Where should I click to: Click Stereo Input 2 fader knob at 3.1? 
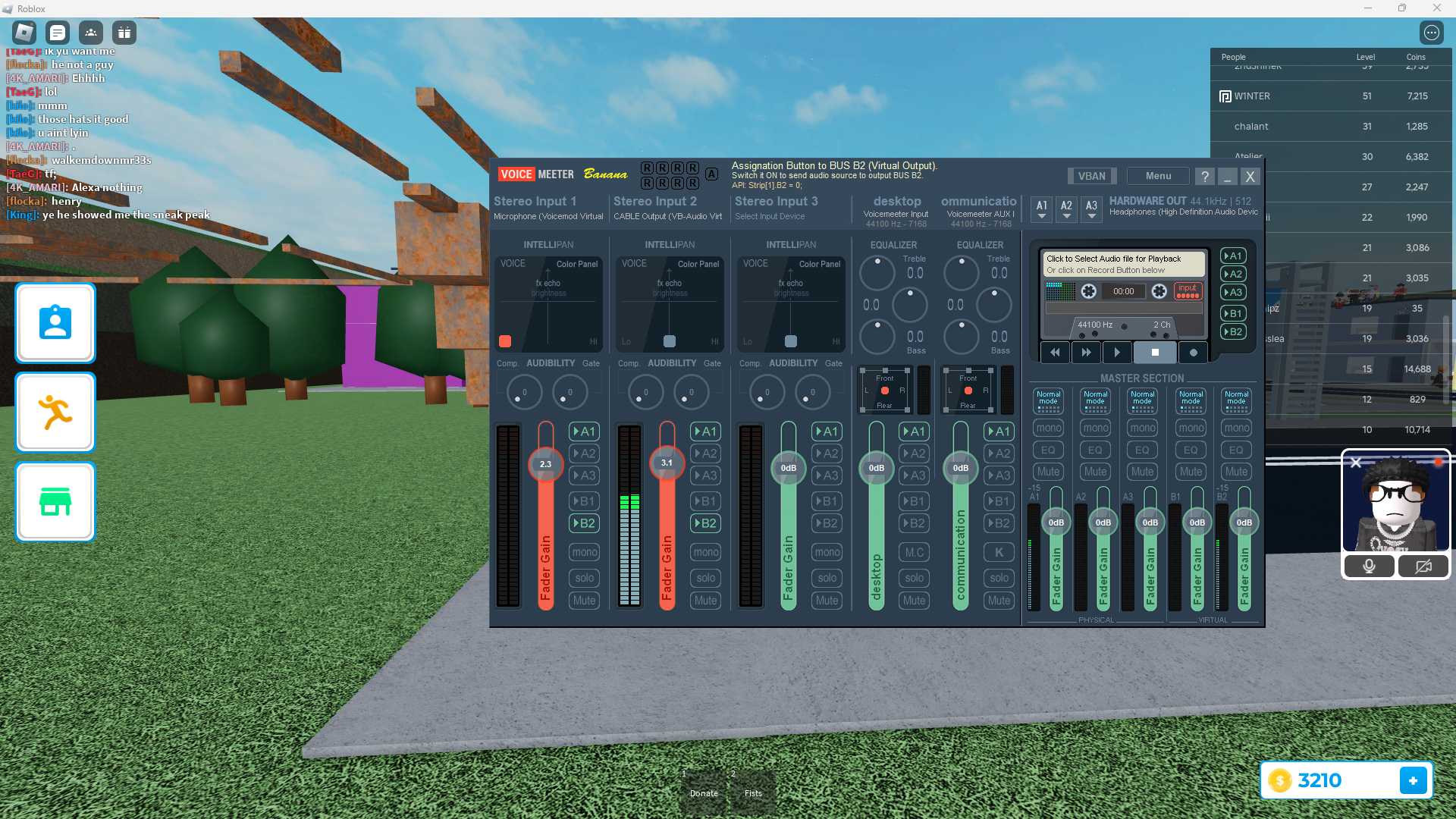667,463
